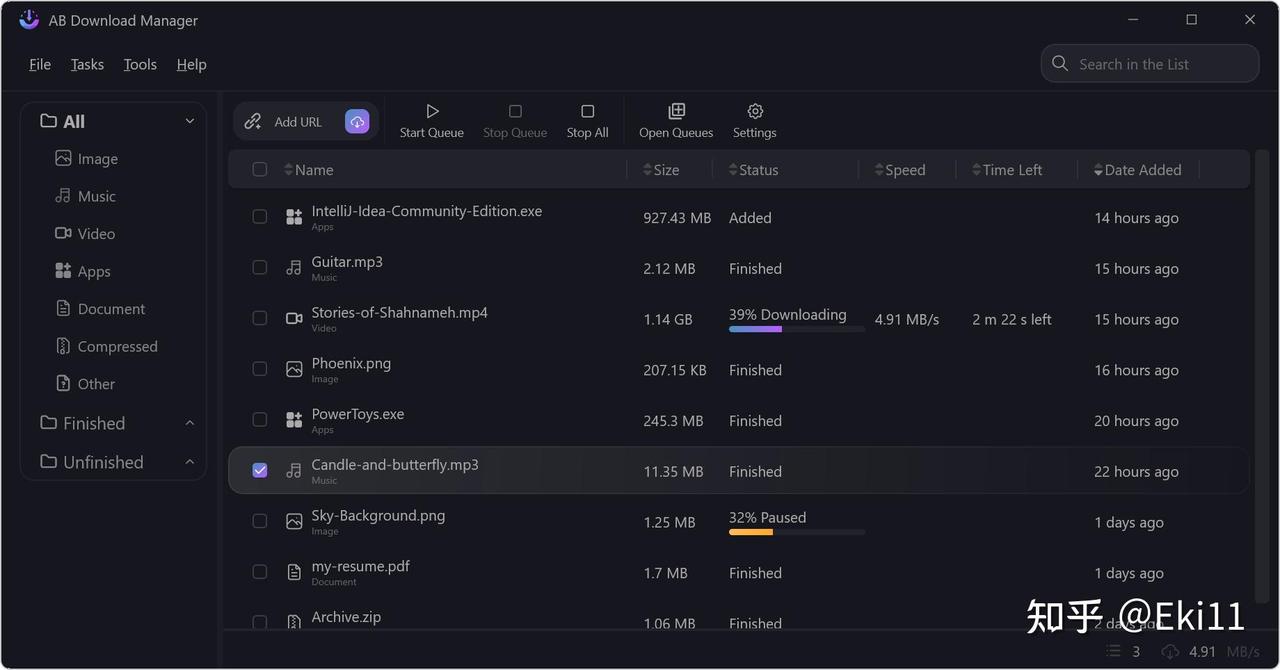This screenshot has width=1280, height=670.
Task: Sort the list by Size column
Action: pos(661,170)
